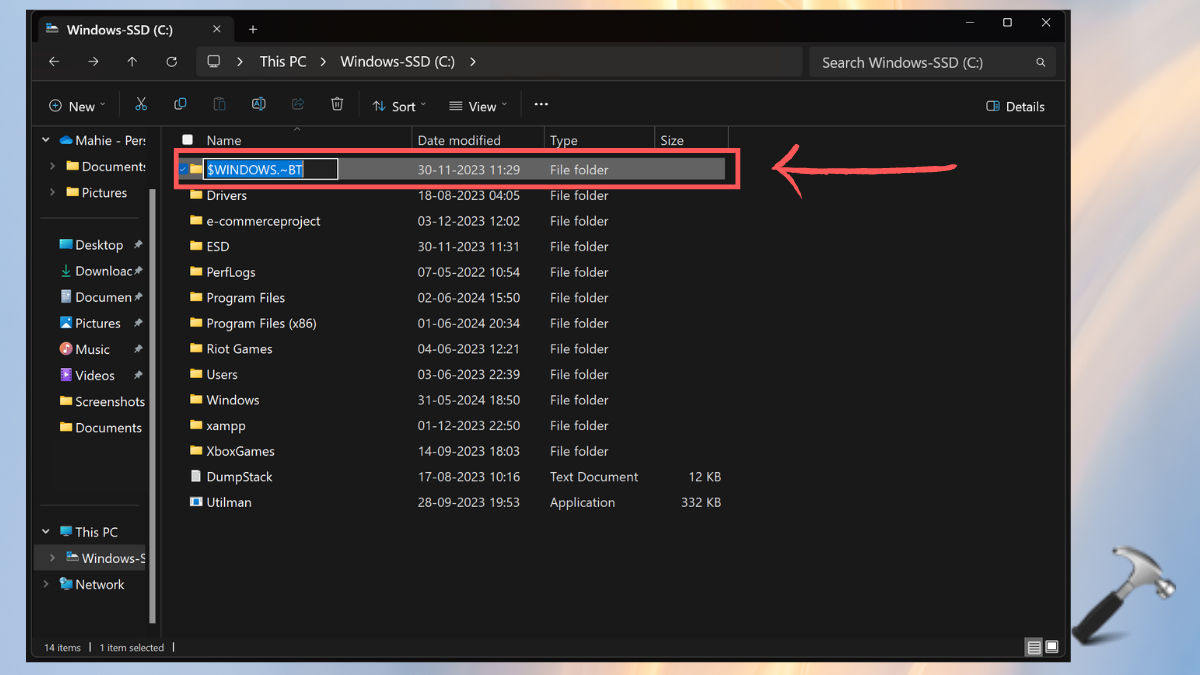Click the Network icon in sidebar
This screenshot has height=675, width=1200.
(x=66, y=584)
